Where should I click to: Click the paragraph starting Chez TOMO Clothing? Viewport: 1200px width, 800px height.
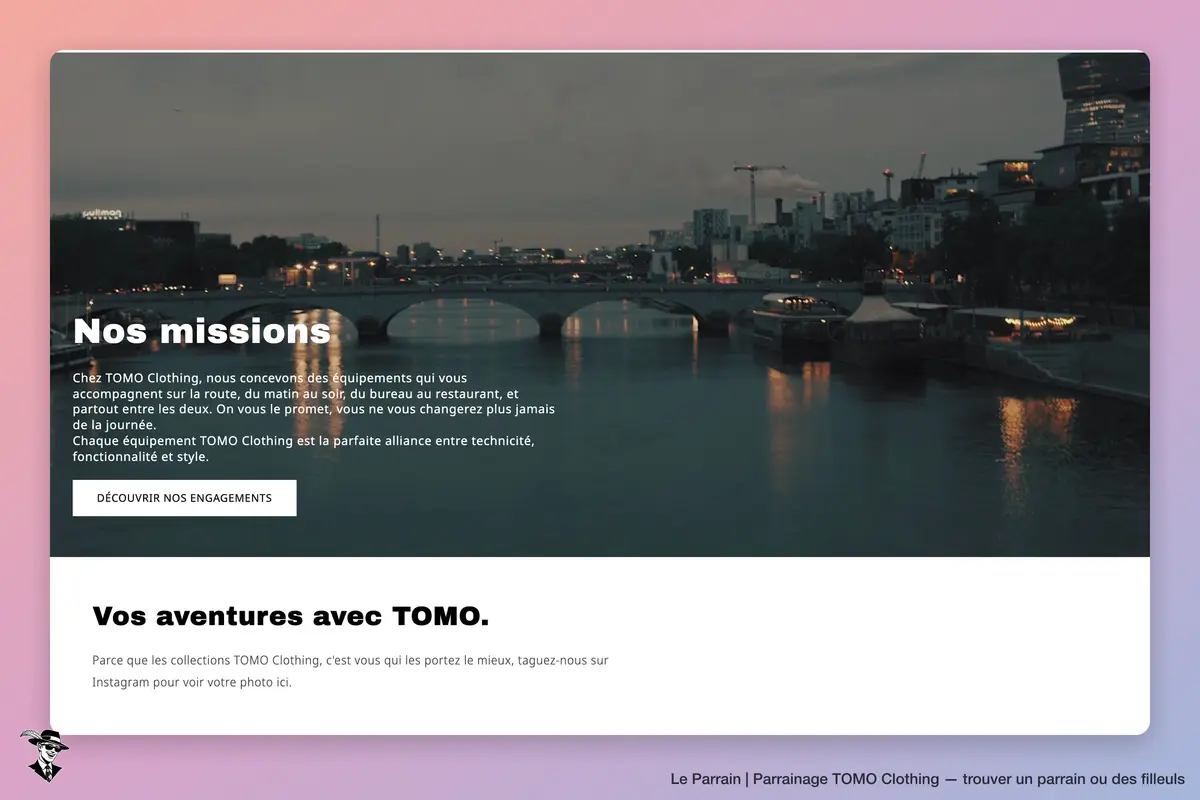tap(314, 418)
